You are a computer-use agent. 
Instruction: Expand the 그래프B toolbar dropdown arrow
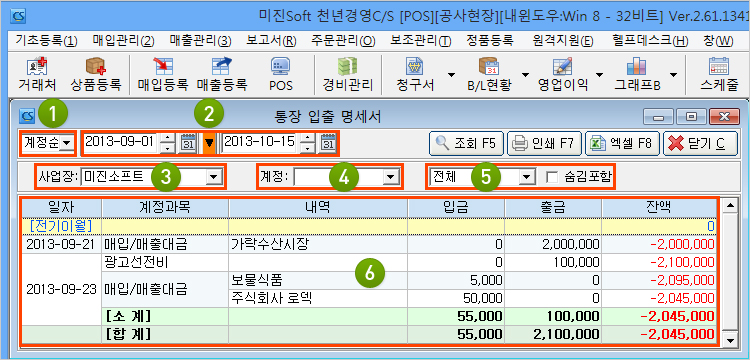(673, 75)
